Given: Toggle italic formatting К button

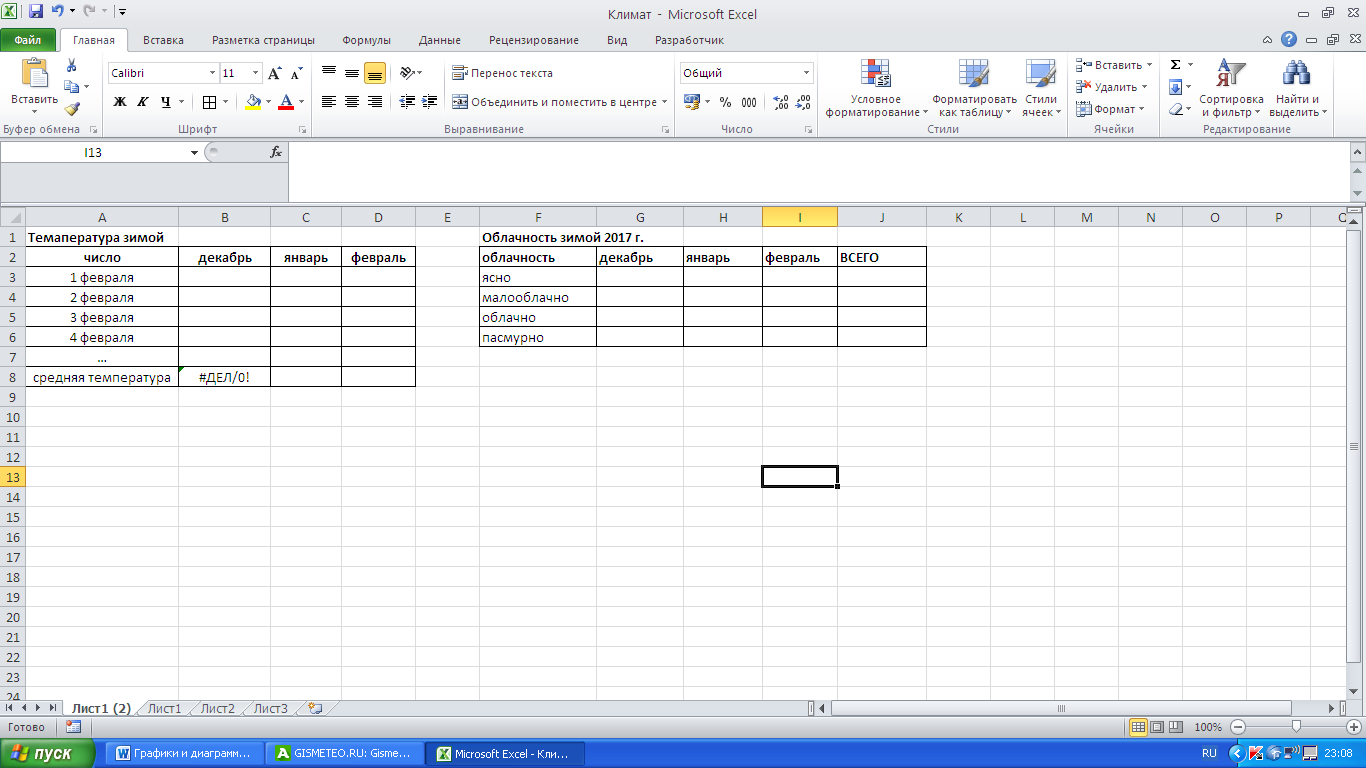Looking at the screenshot, I should tap(143, 102).
